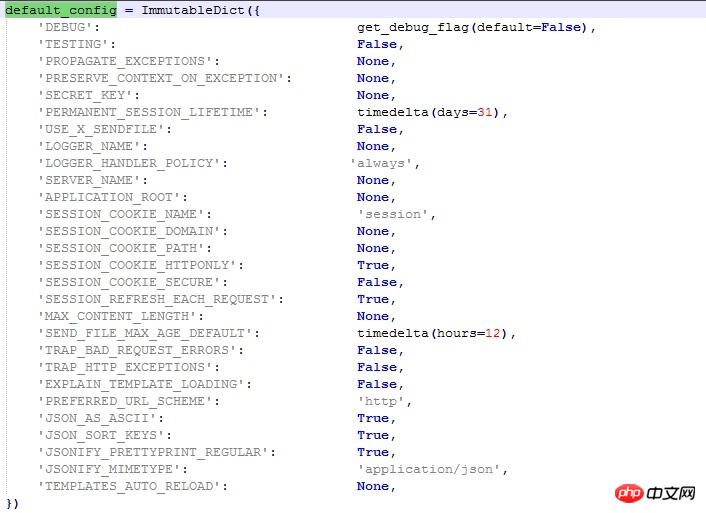This screenshot has width=706, height=513.
Task: Click False value of 'TRAP_HTTP_EXCEPTIONS'
Action: coord(377,367)
